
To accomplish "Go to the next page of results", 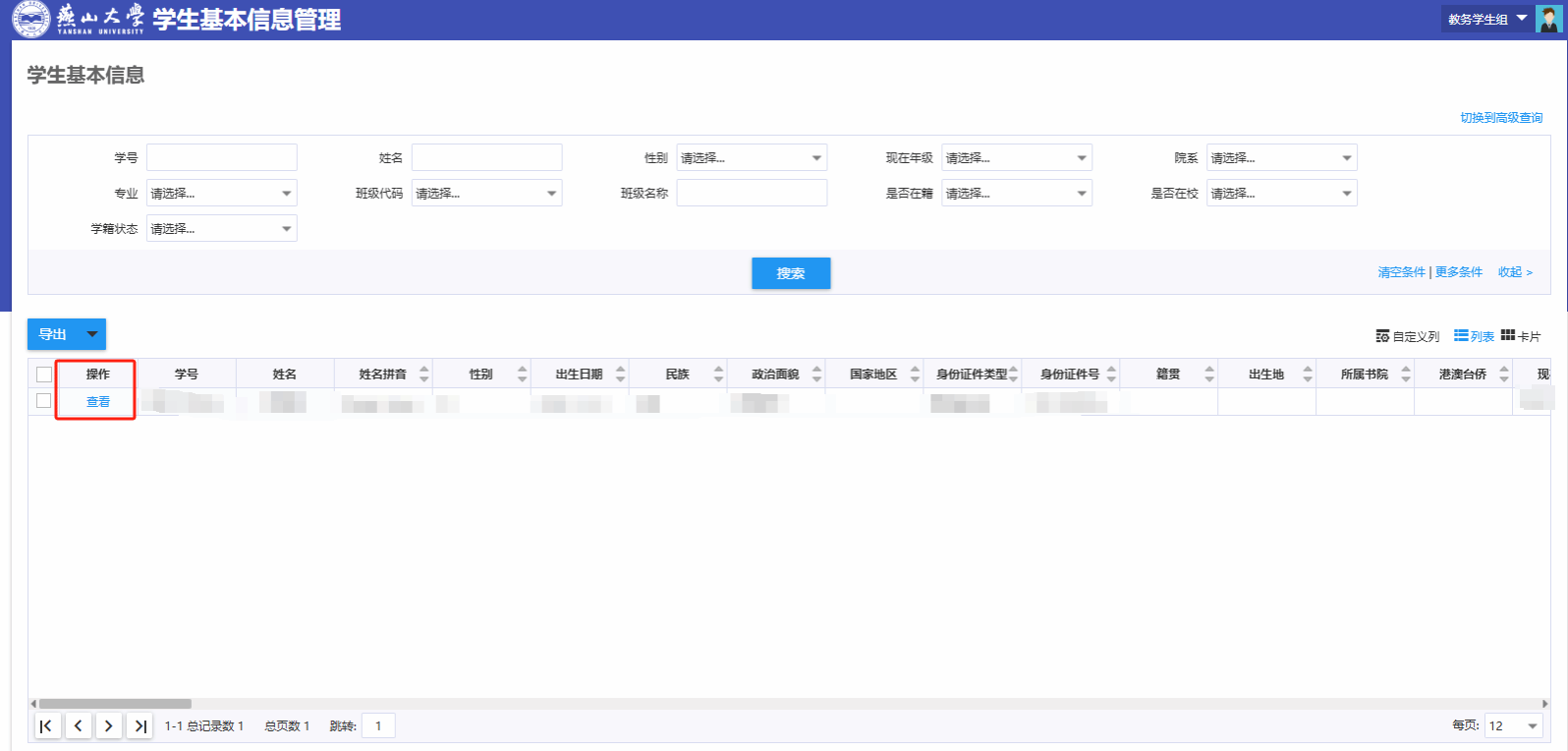I will coord(109,726).
